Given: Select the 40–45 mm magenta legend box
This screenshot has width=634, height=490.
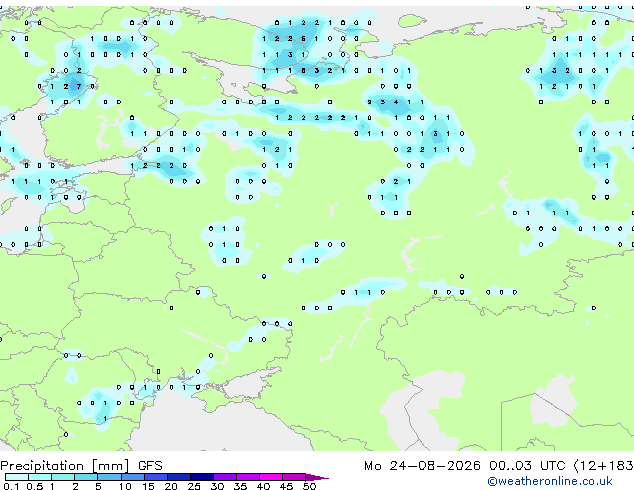Looking at the screenshot, I should (271, 477).
